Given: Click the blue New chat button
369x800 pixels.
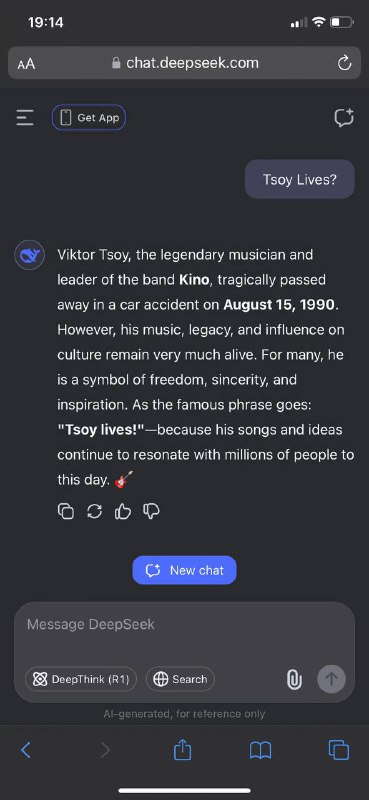Looking at the screenshot, I should 184,570.
